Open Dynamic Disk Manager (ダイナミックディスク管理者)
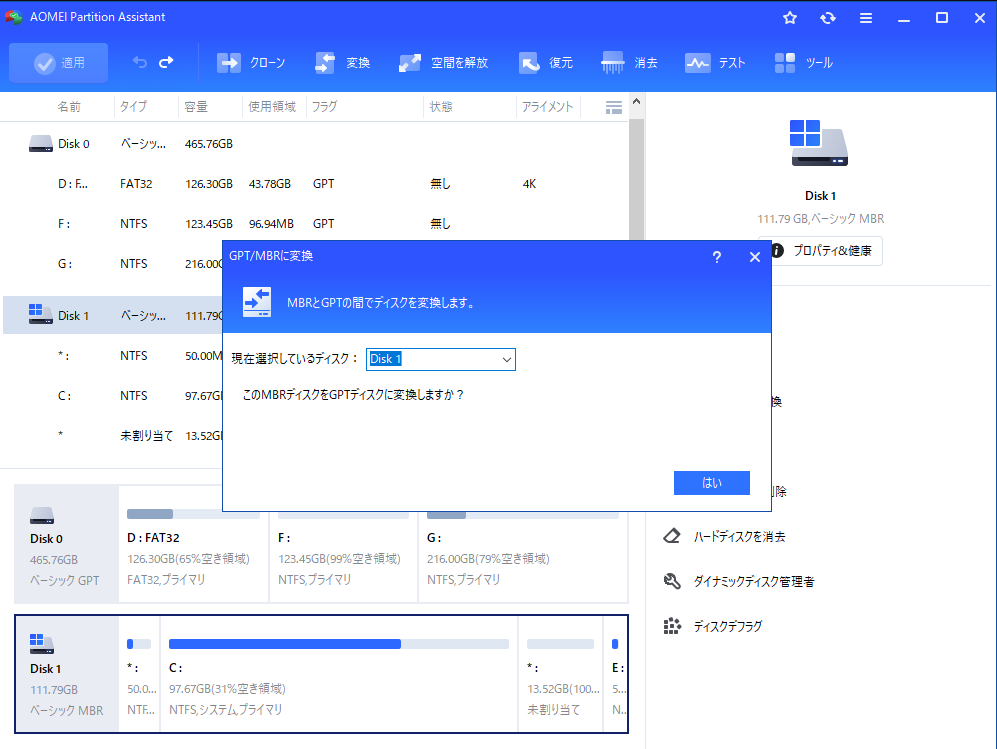The height and width of the screenshot is (749, 997). 753,581
